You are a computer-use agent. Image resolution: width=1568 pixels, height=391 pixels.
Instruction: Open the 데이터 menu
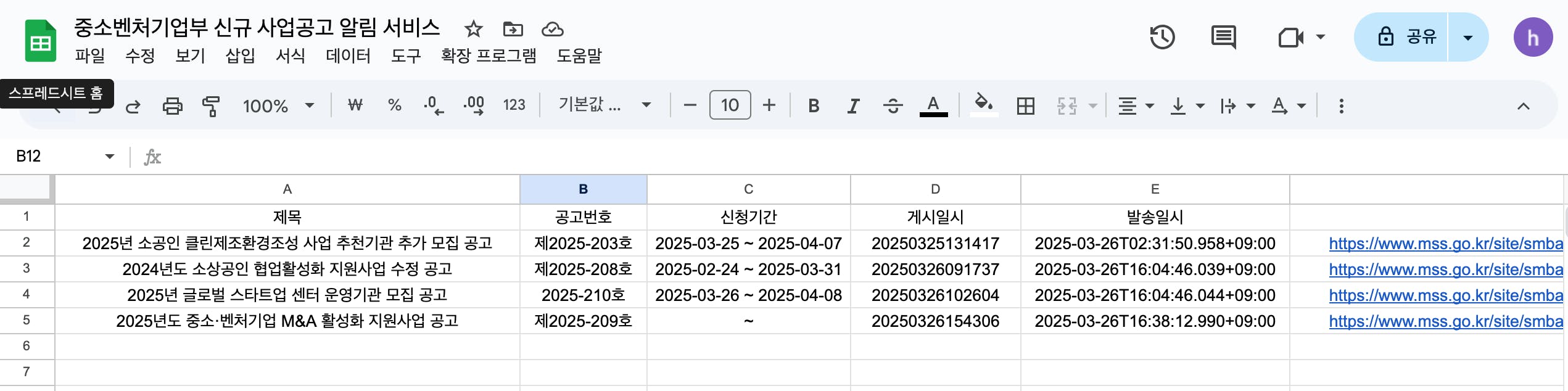tap(348, 56)
